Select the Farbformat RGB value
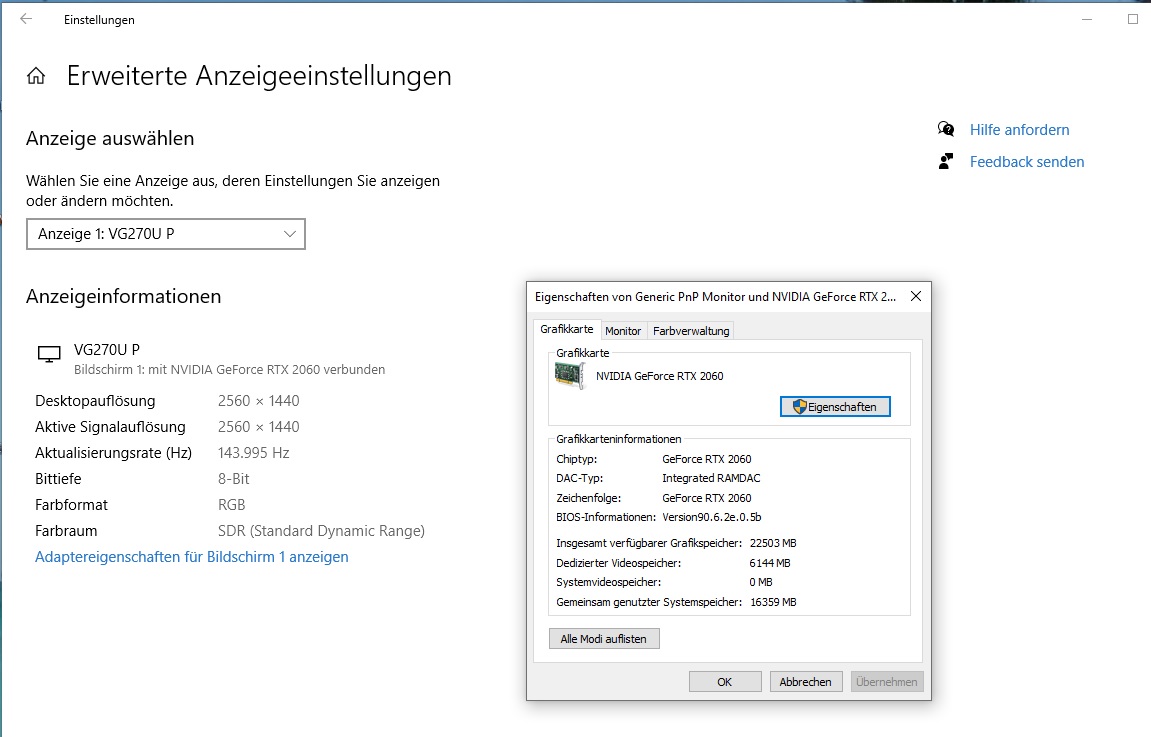 click(231, 505)
